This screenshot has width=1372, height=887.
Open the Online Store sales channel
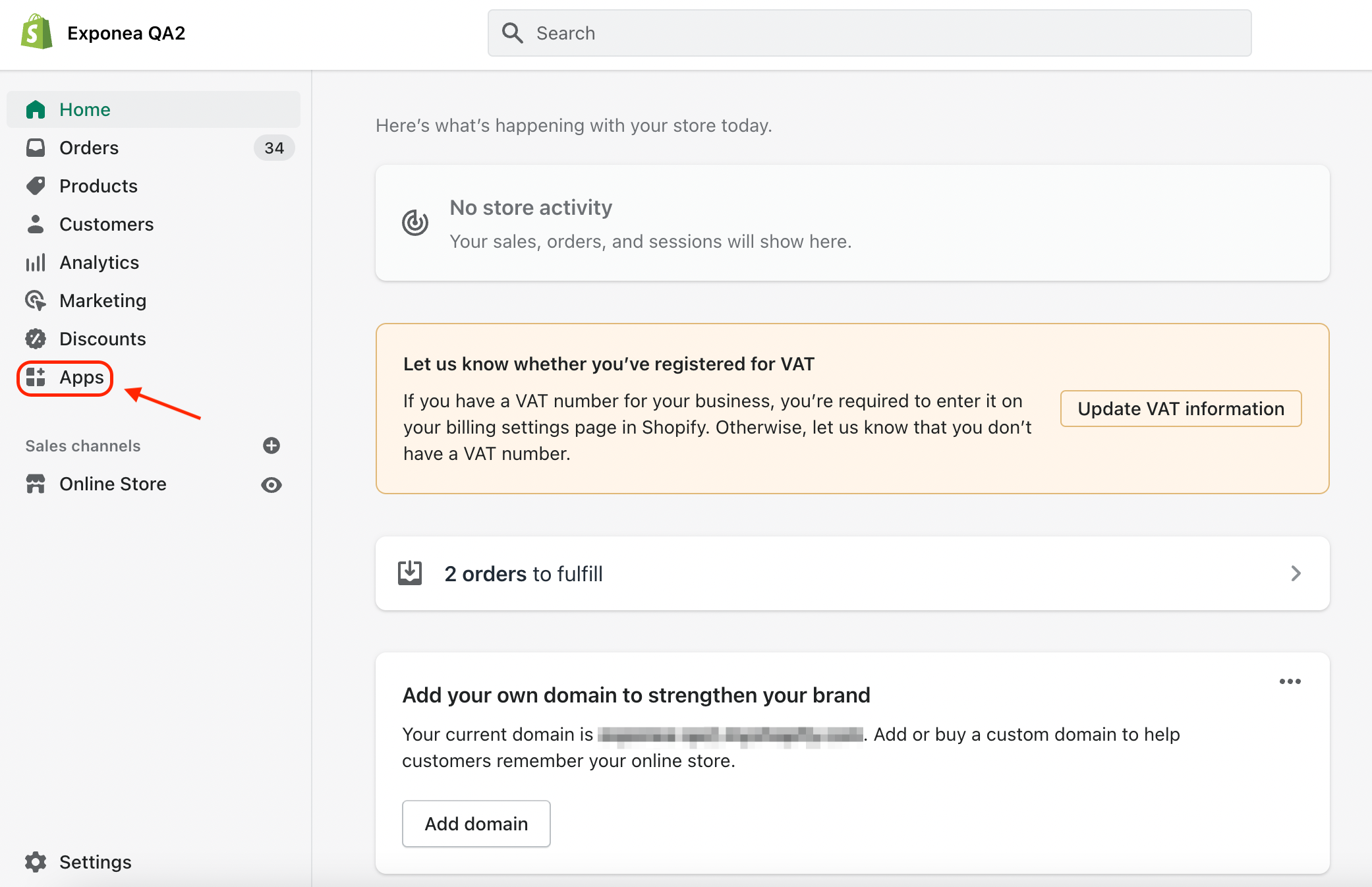tap(113, 484)
